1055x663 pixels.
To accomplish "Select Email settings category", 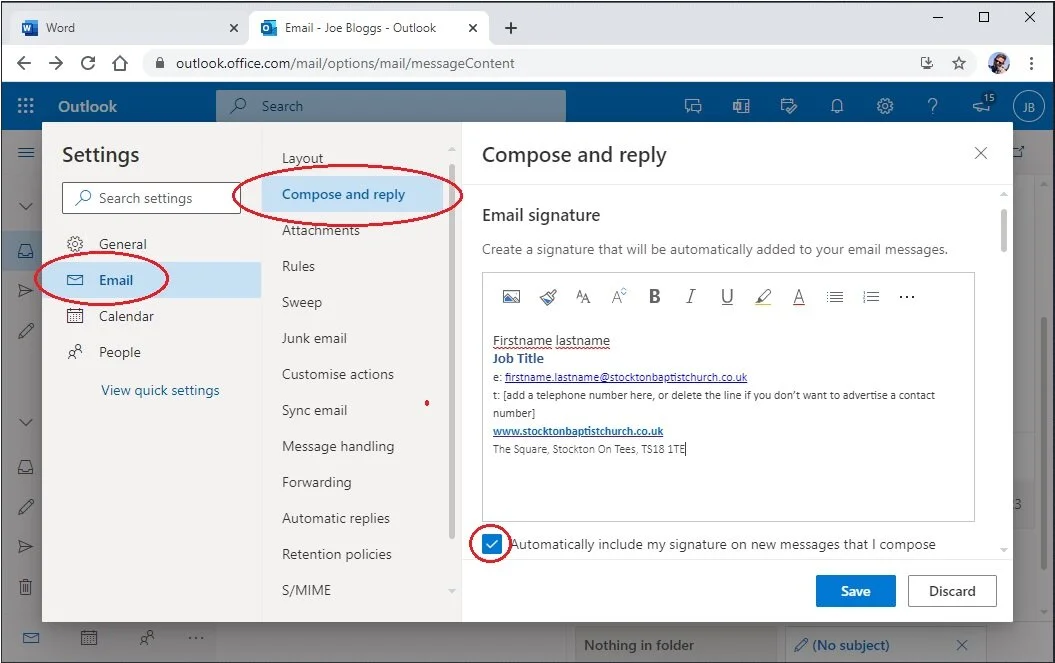I will pos(151,280).
